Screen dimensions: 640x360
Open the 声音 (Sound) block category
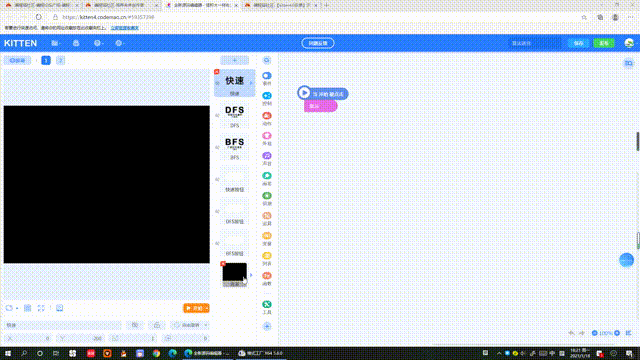pos(267,158)
